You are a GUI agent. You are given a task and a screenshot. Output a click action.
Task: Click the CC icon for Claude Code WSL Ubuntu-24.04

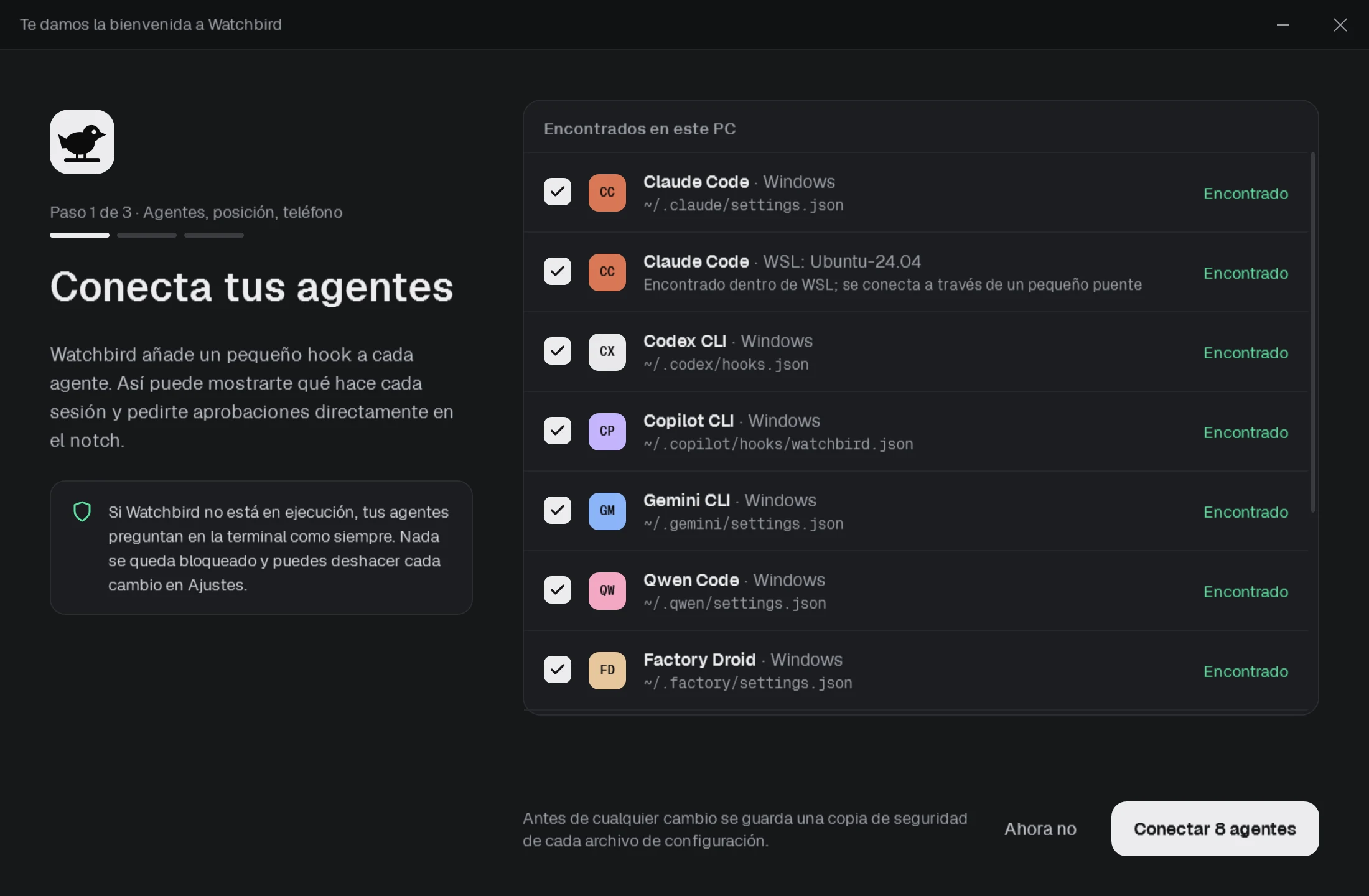click(x=607, y=272)
